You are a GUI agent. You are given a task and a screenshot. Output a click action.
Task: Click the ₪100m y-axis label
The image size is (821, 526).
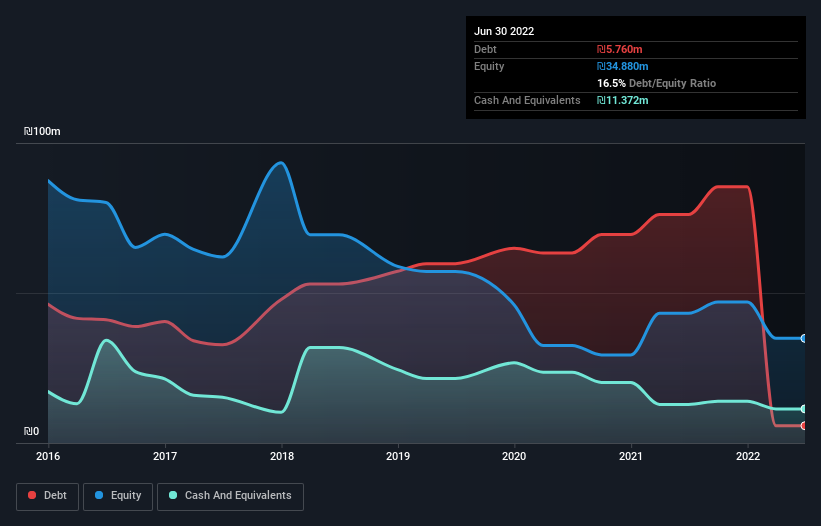[42, 131]
